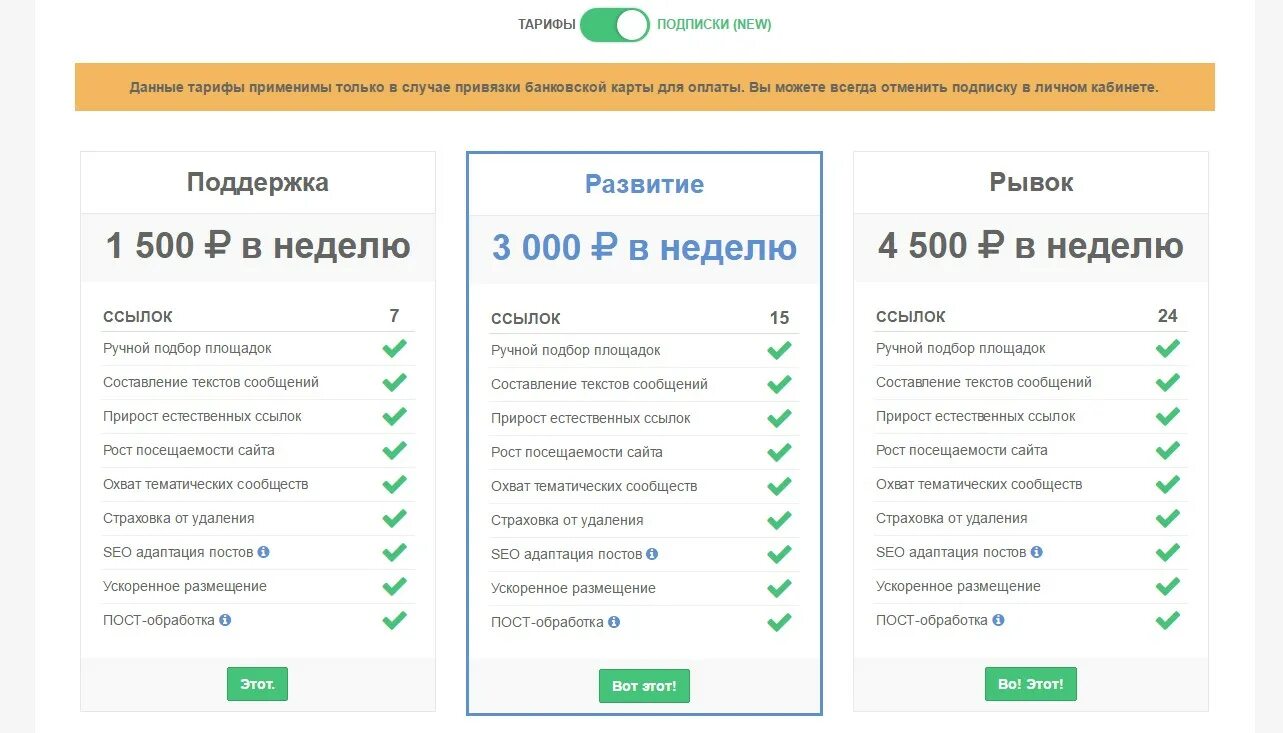Image resolution: width=1283 pixels, height=733 pixels.
Task: Click the Развитие plan title
Action: 644,184
